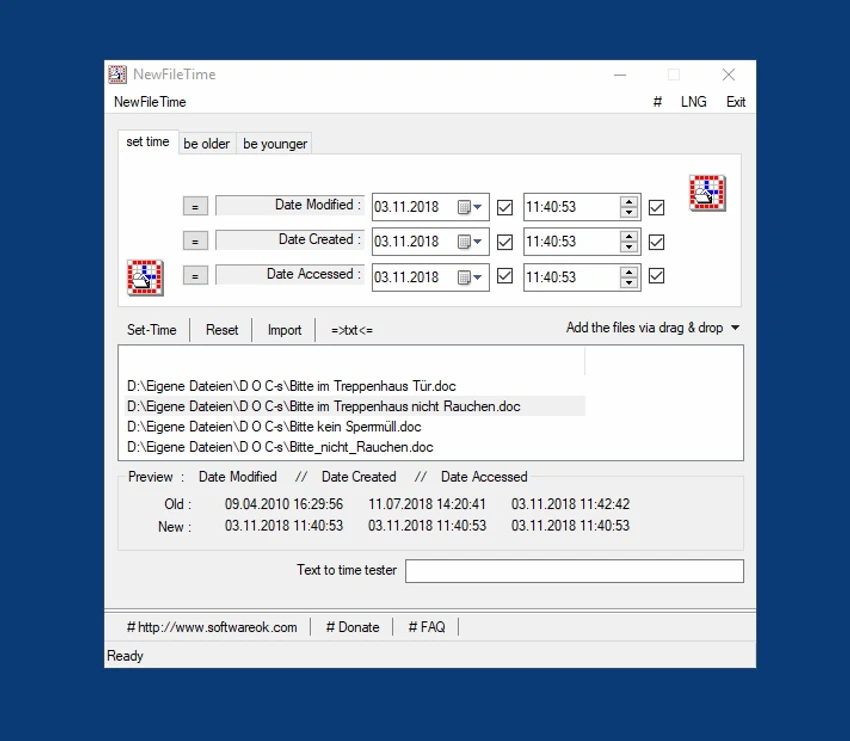850x741 pixels.
Task: Click old accessed value 03.11.2018 11:42:42
Action: (x=570, y=504)
